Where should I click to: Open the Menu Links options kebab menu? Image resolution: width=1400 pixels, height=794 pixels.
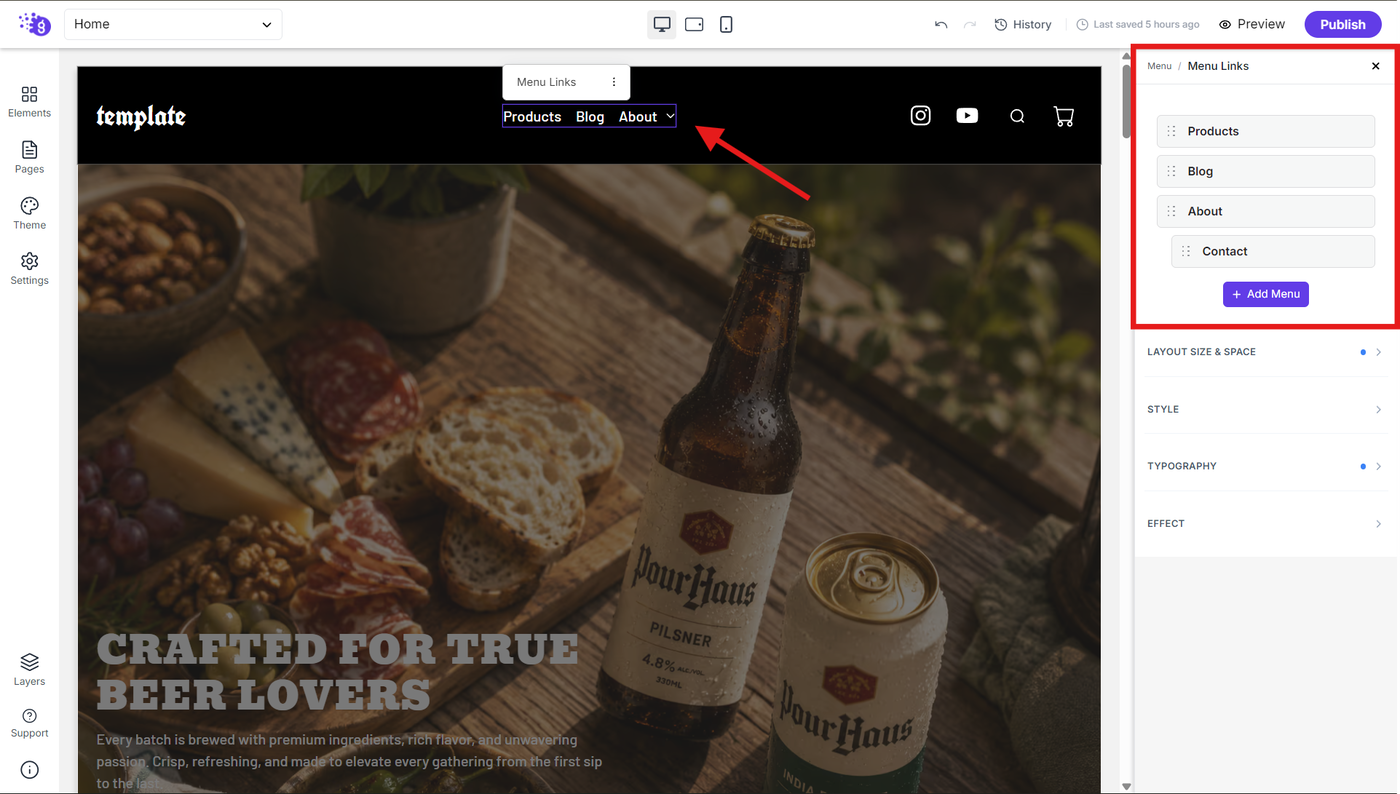point(614,82)
